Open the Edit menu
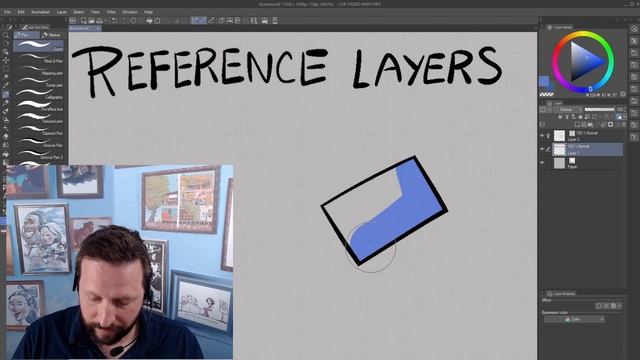 [21, 12]
